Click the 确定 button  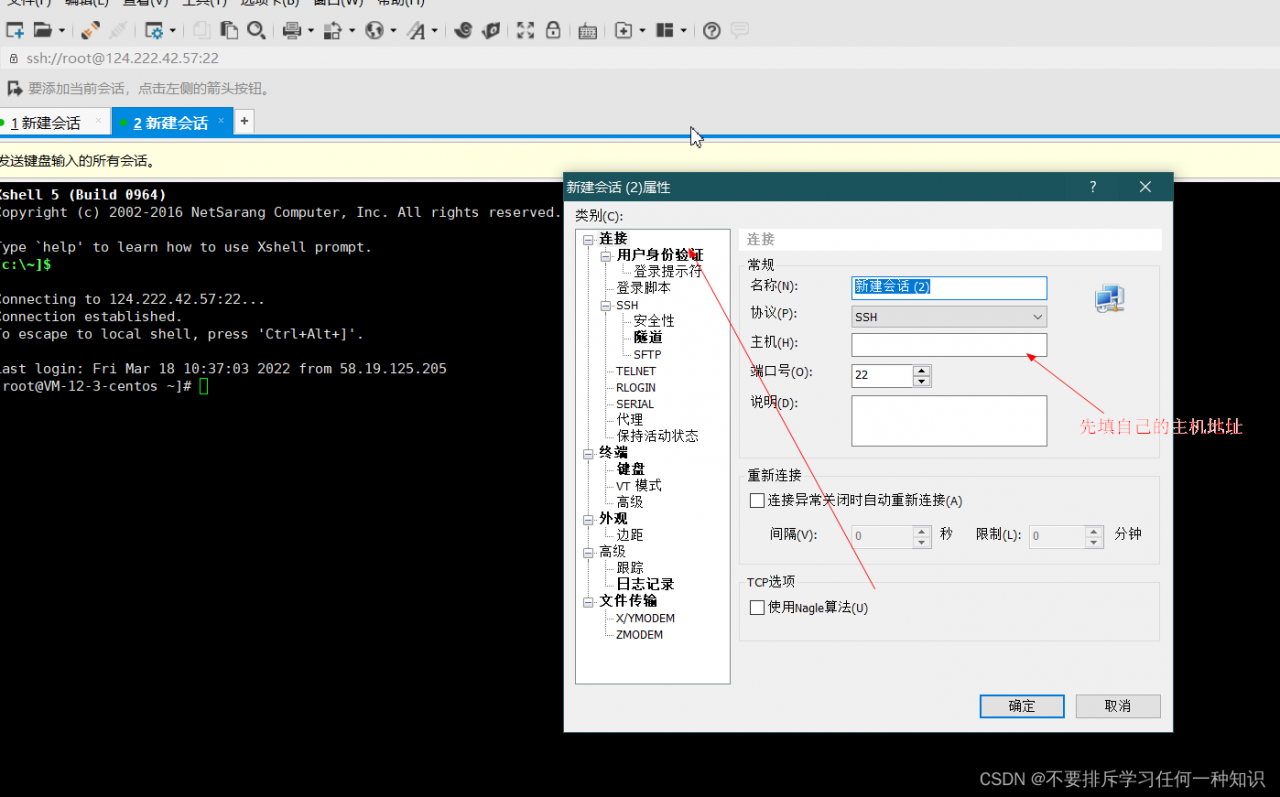(1022, 706)
